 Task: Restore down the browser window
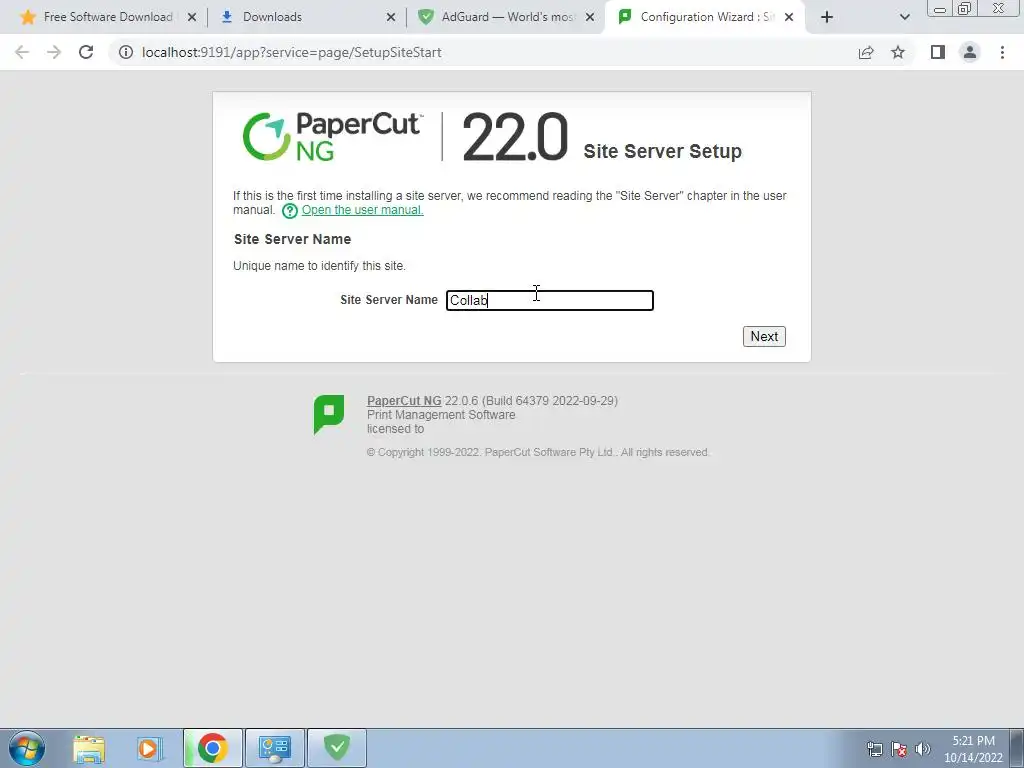pos(965,9)
